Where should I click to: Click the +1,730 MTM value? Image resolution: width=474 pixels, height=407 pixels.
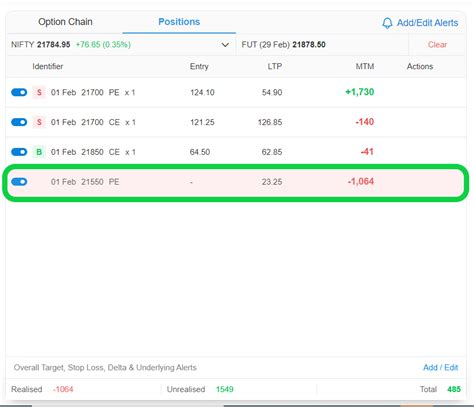(359, 92)
